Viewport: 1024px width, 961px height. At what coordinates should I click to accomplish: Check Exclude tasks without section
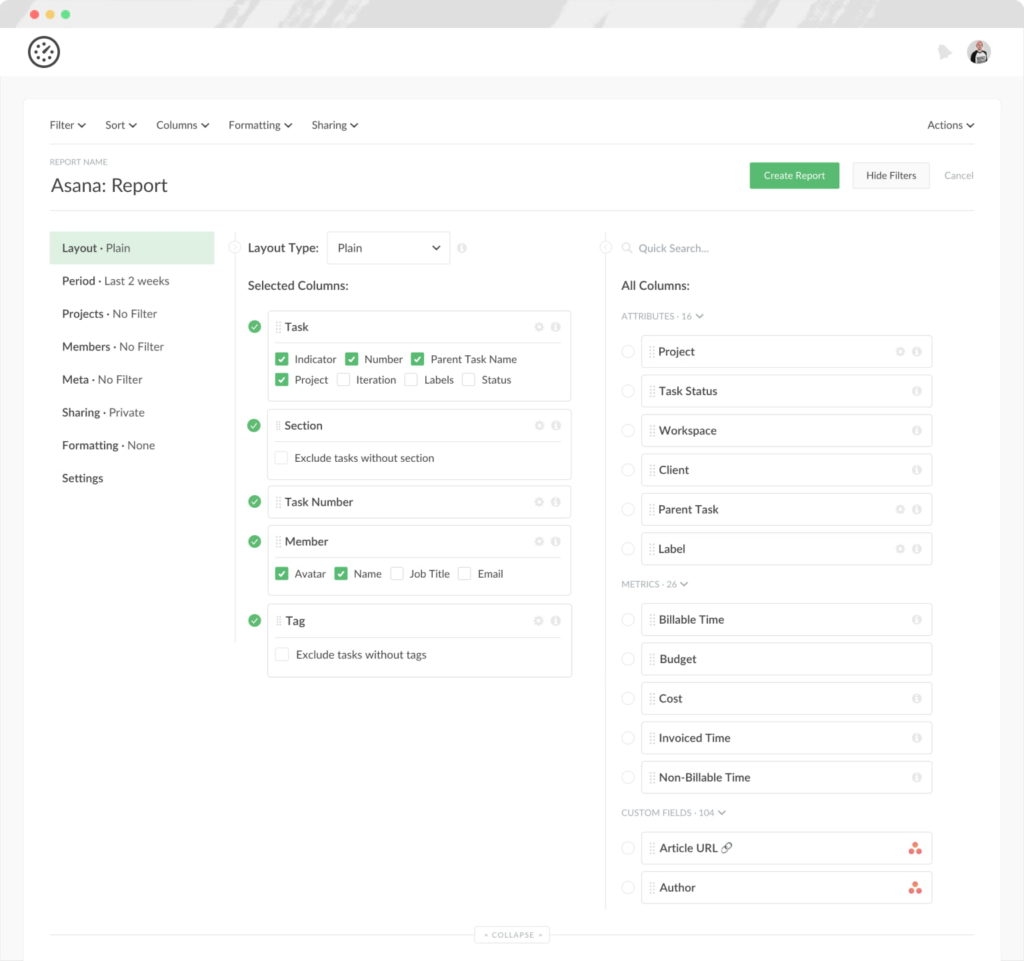coord(282,458)
